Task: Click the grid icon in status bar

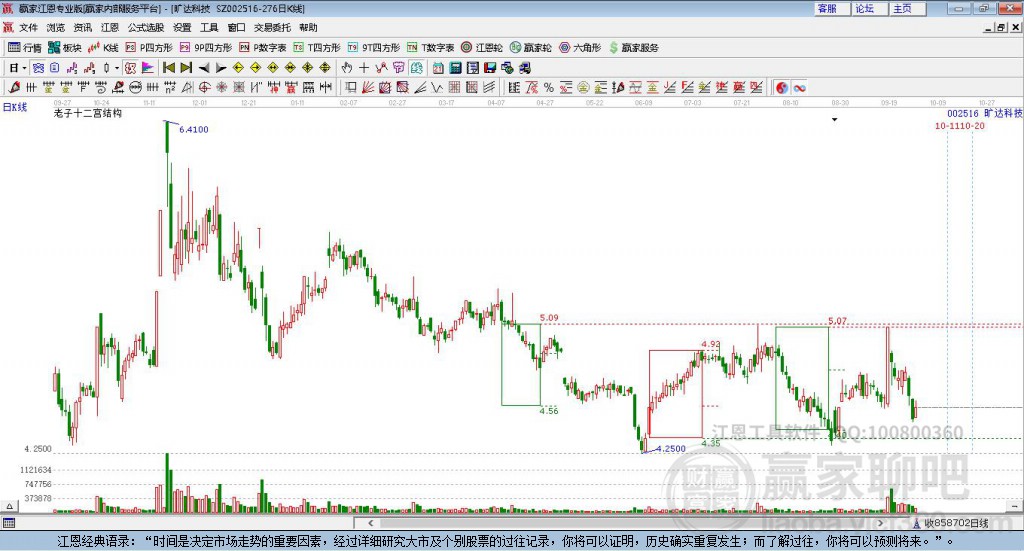Action: pos(9,523)
